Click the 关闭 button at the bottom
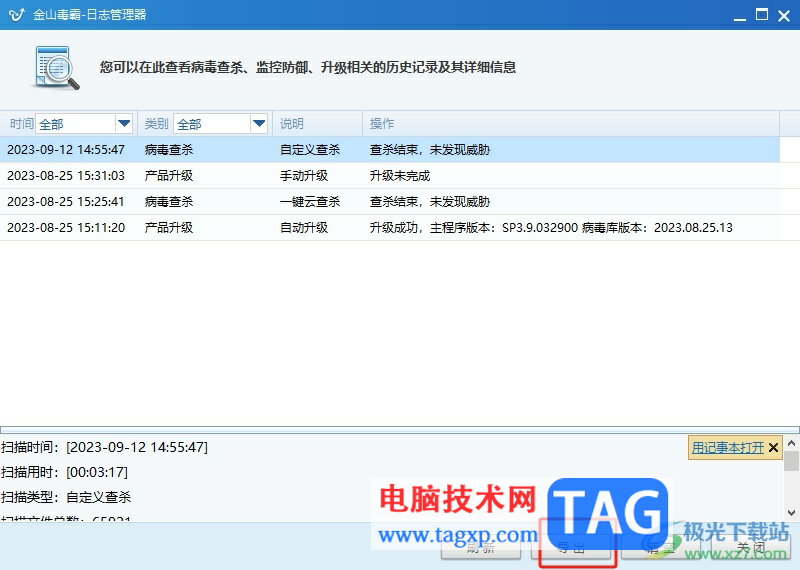The width and height of the screenshot is (800, 570). (x=751, y=548)
